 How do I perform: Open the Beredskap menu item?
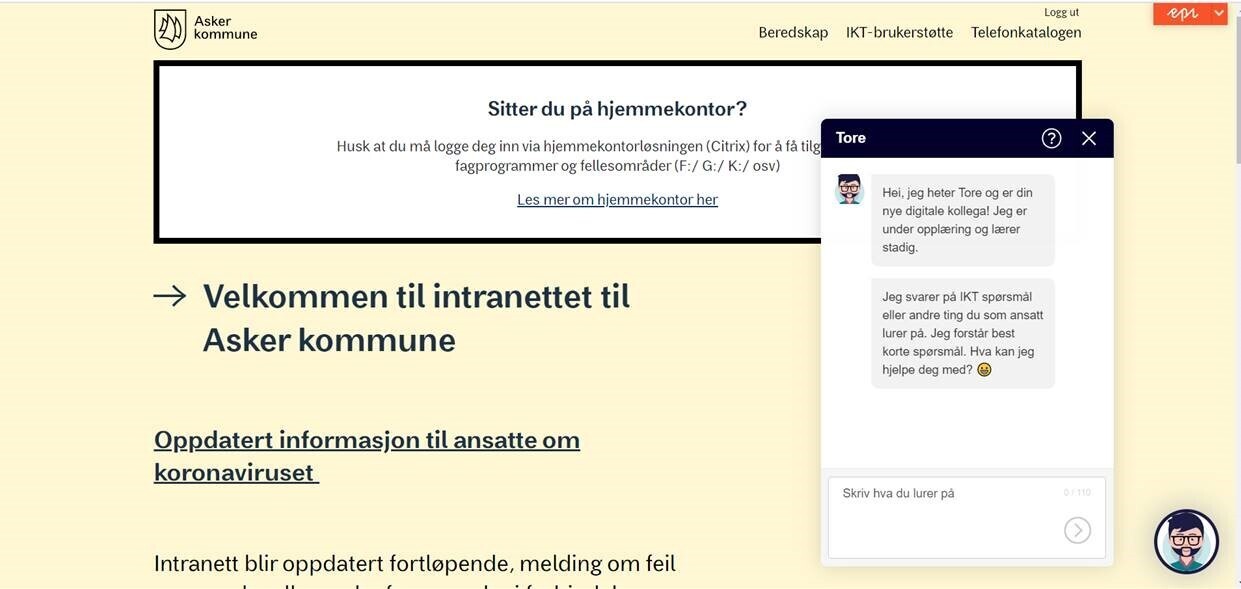point(793,32)
